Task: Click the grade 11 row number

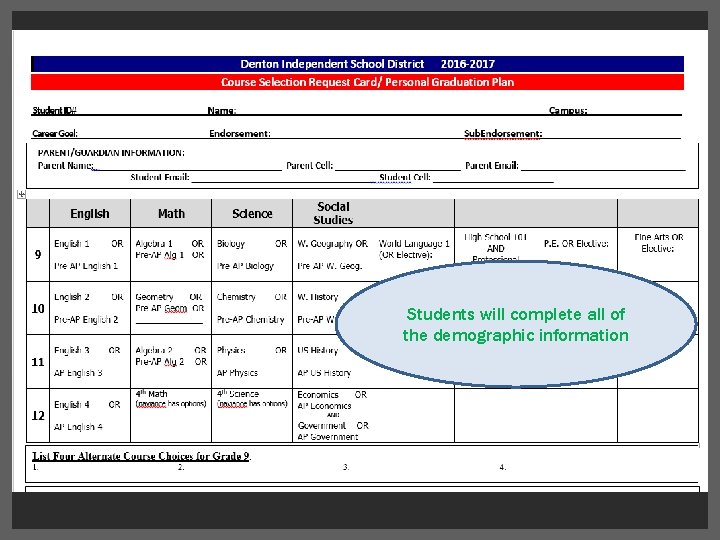Action: pyautogui.click(x=38, y=362)
